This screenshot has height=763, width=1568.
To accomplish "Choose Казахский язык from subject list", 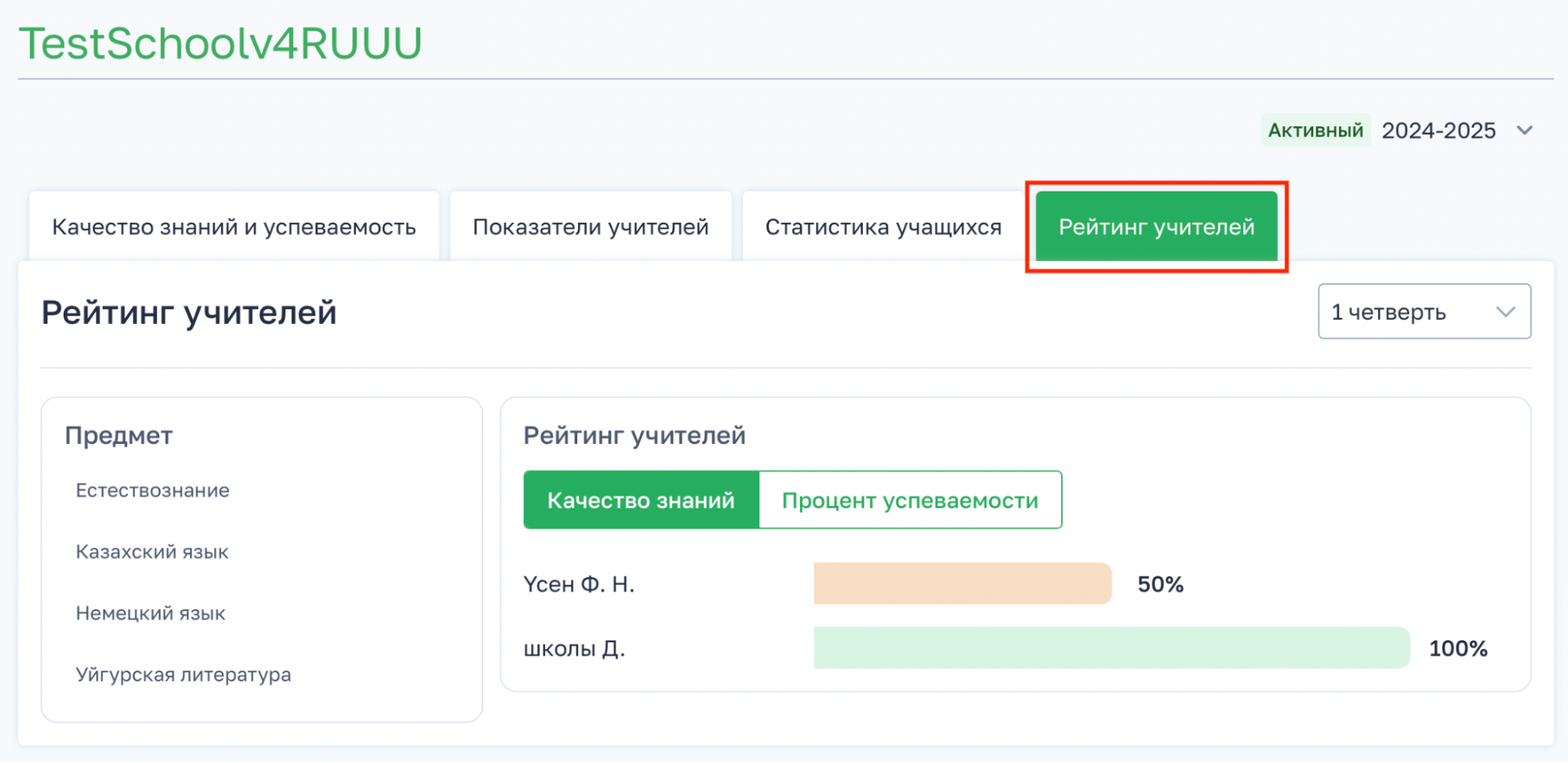I will point(152,552).
